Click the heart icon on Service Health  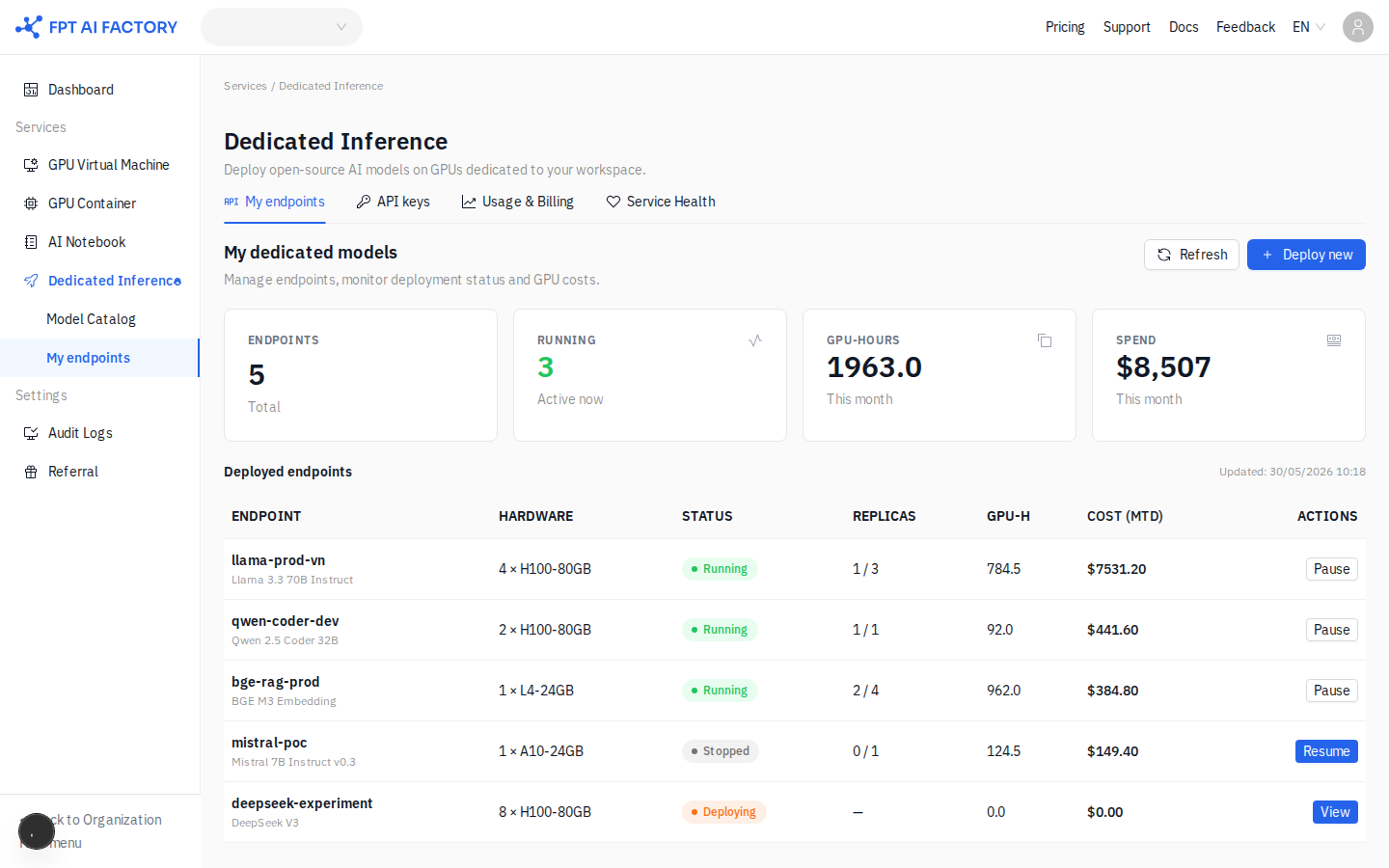[613, 202]
